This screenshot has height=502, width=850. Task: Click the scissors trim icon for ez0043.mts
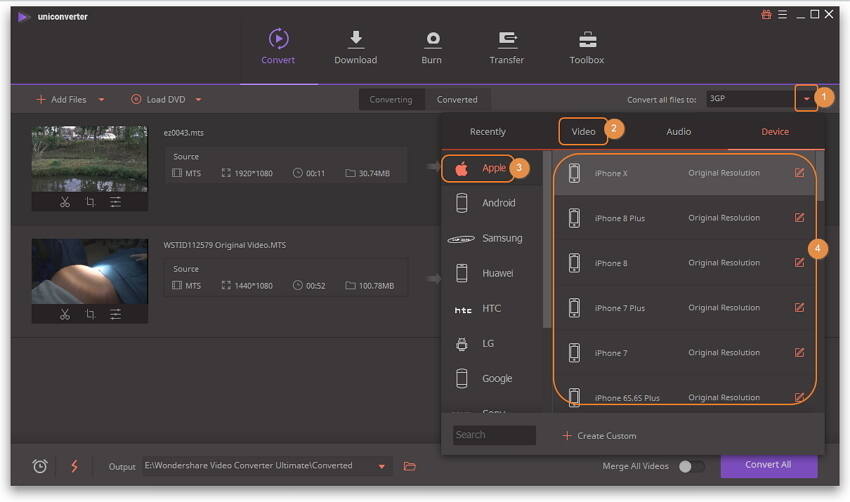(65, 202)
